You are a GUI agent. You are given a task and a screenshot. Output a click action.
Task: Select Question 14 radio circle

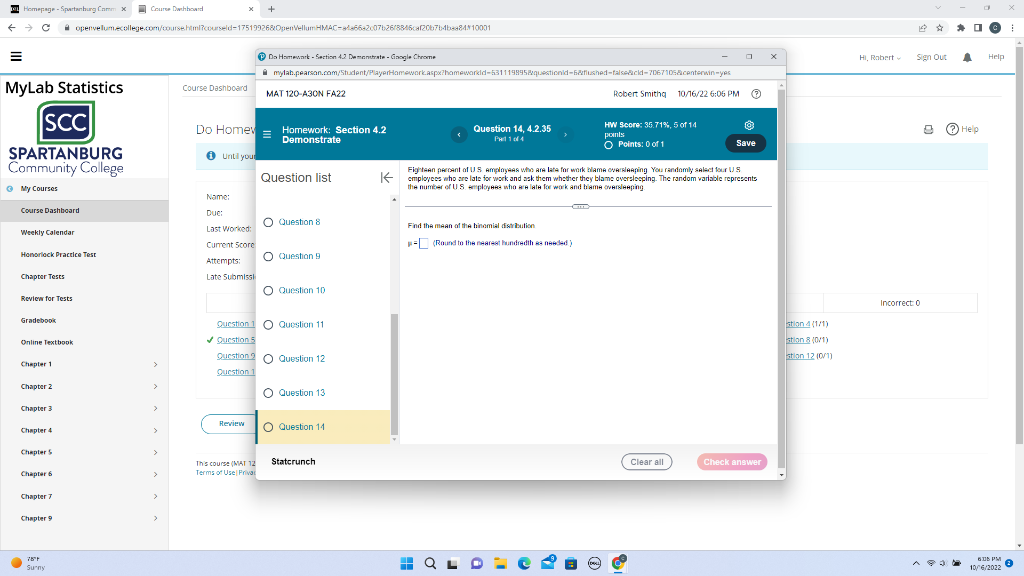pos(268,427)
